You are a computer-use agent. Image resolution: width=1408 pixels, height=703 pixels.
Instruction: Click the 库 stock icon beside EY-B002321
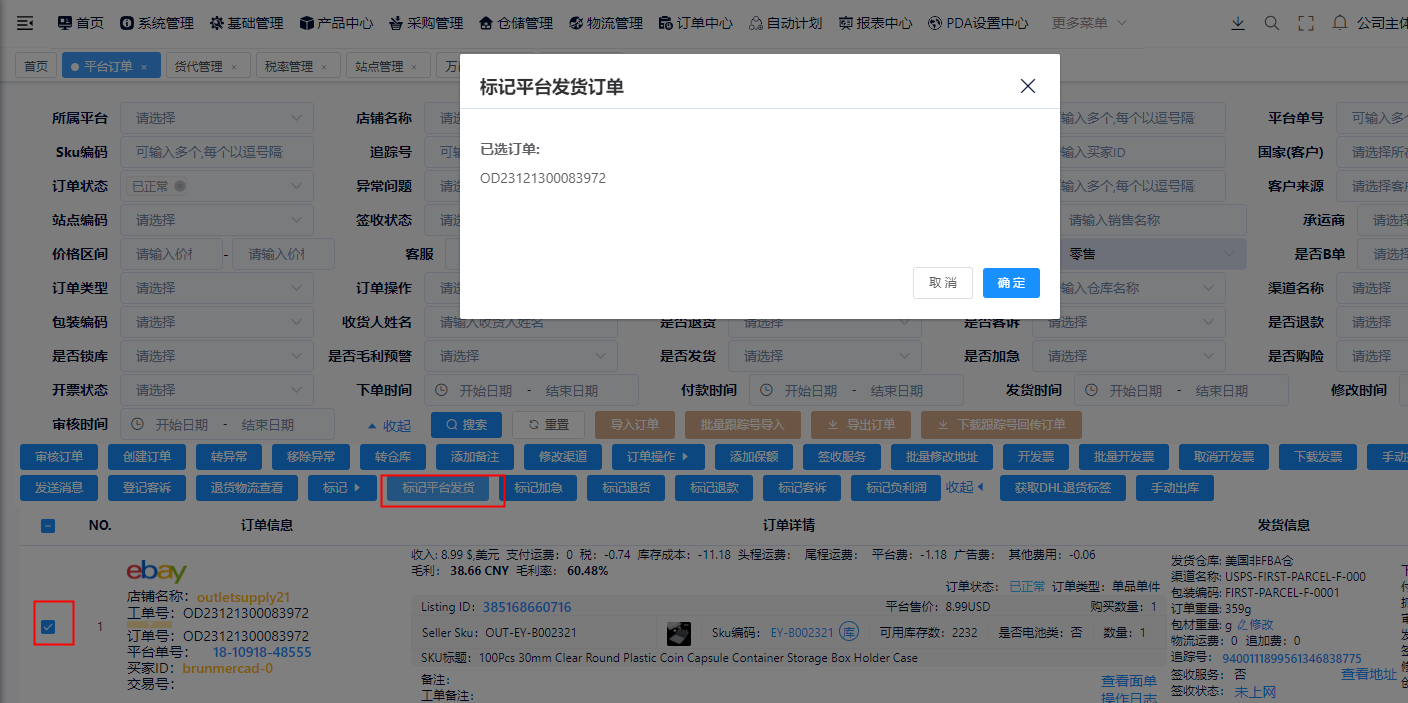[848, 632]
